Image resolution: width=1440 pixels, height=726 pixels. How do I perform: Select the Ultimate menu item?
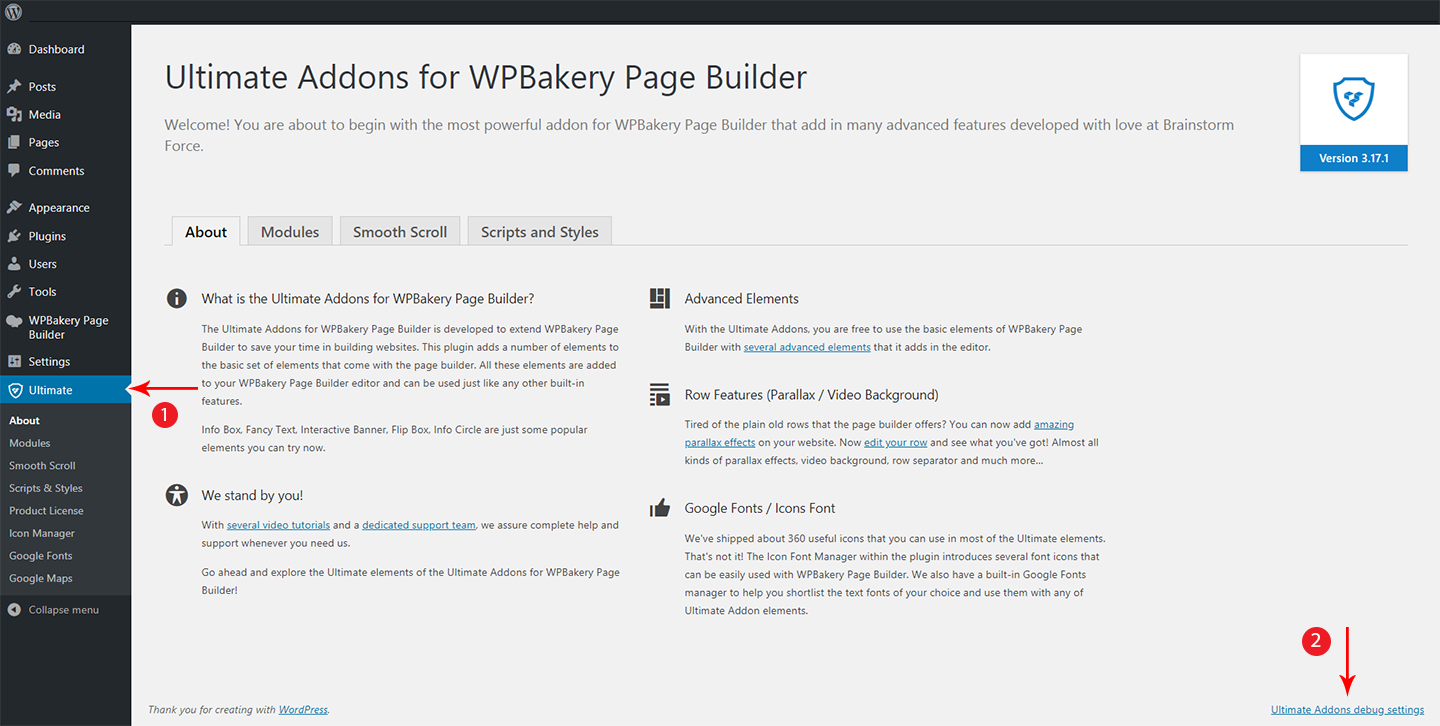[x=65, y=390]
